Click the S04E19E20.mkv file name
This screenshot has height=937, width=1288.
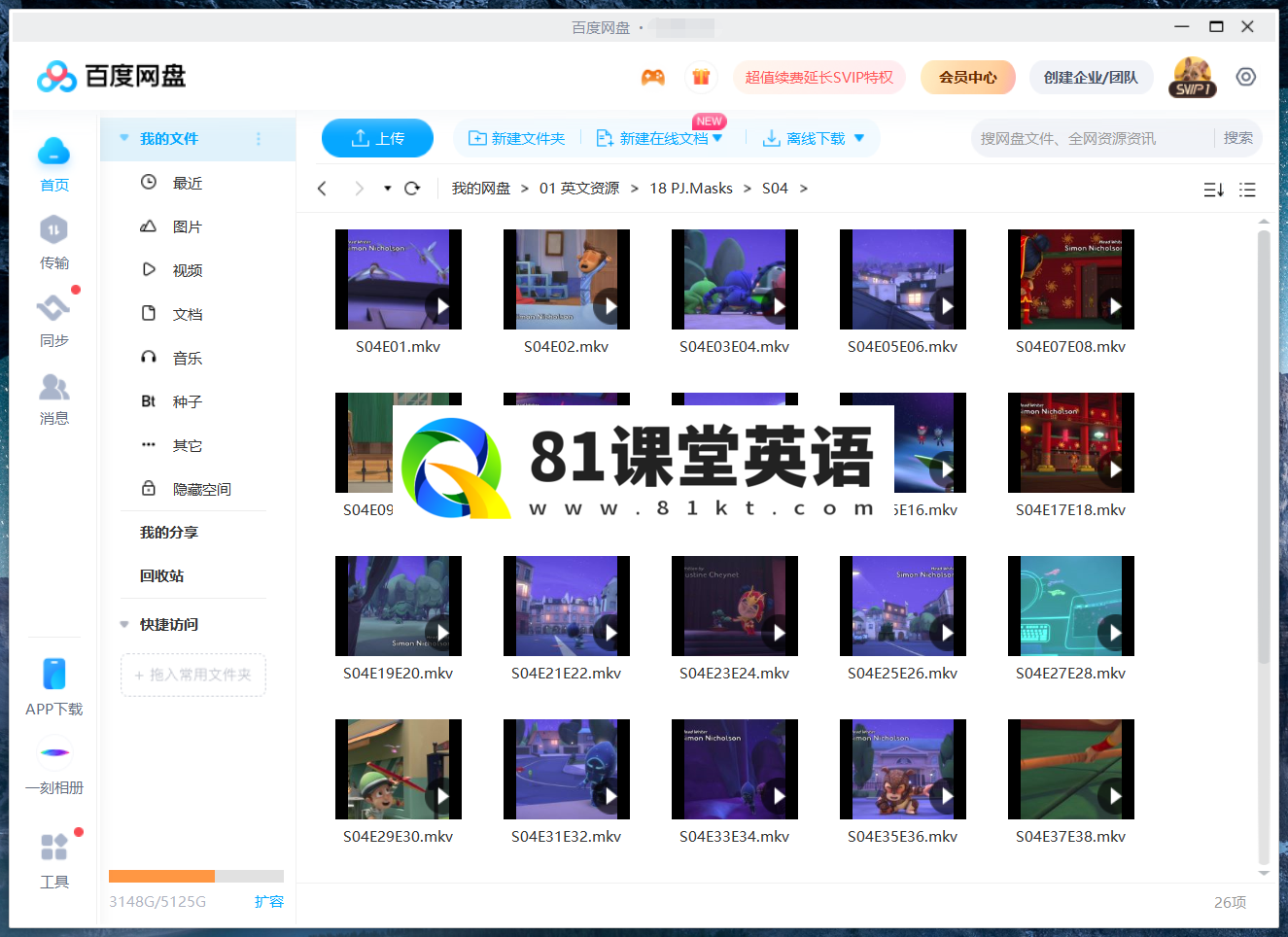399,673
